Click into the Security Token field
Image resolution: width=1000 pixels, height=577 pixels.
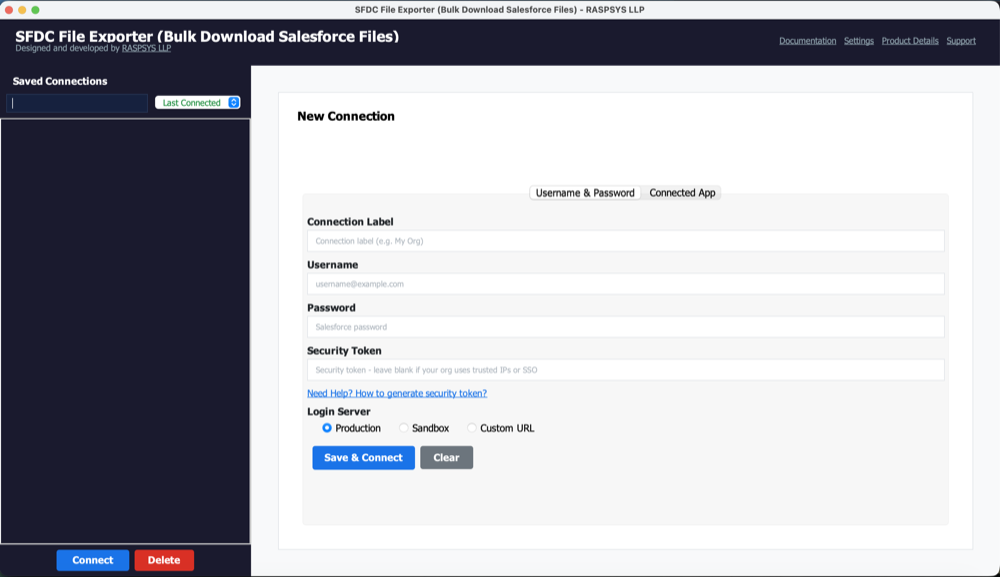626,370
